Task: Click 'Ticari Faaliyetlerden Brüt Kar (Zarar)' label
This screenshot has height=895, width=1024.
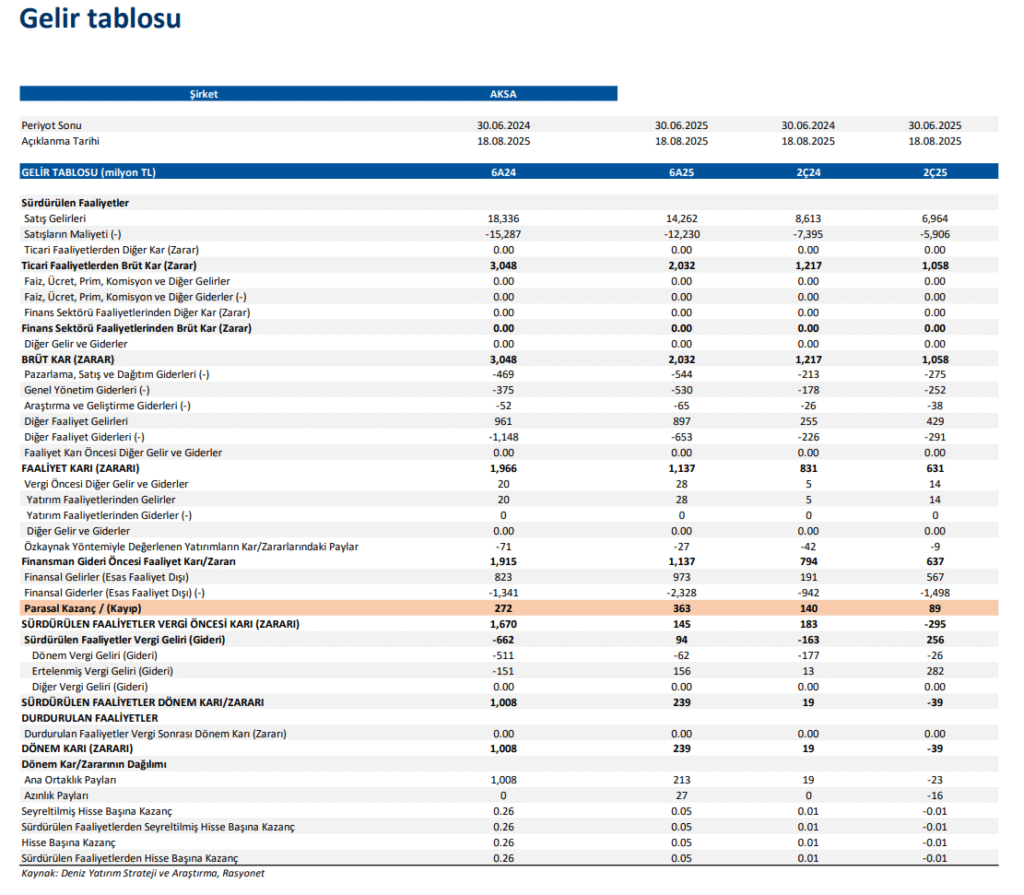Action: pos(108,266)
